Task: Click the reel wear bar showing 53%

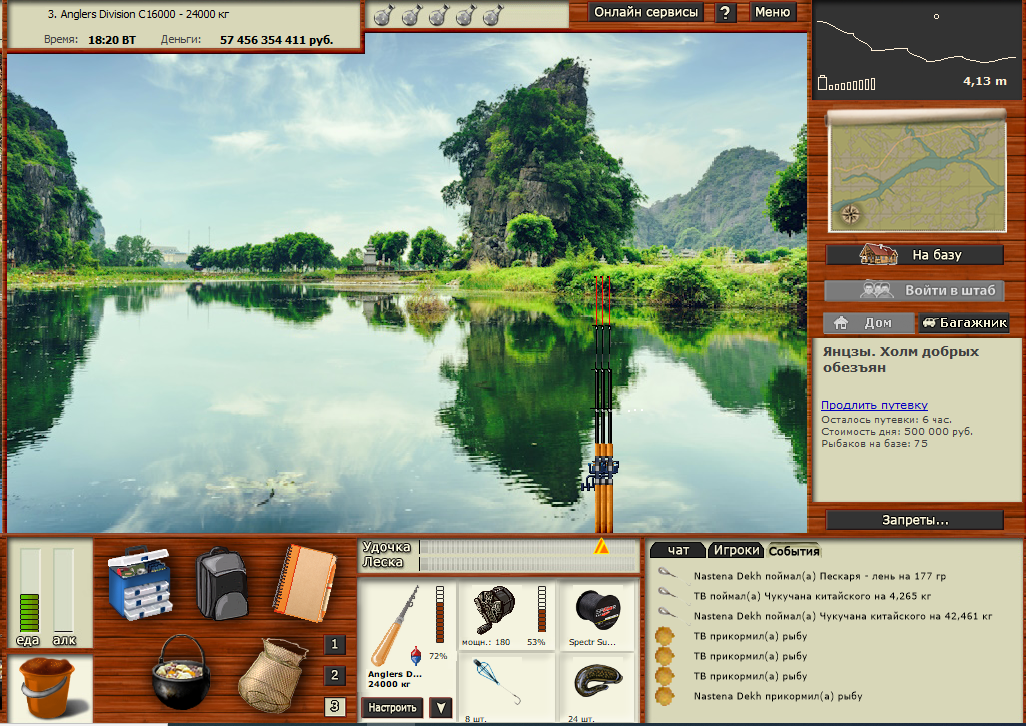Action: click(x=542, y=610)
